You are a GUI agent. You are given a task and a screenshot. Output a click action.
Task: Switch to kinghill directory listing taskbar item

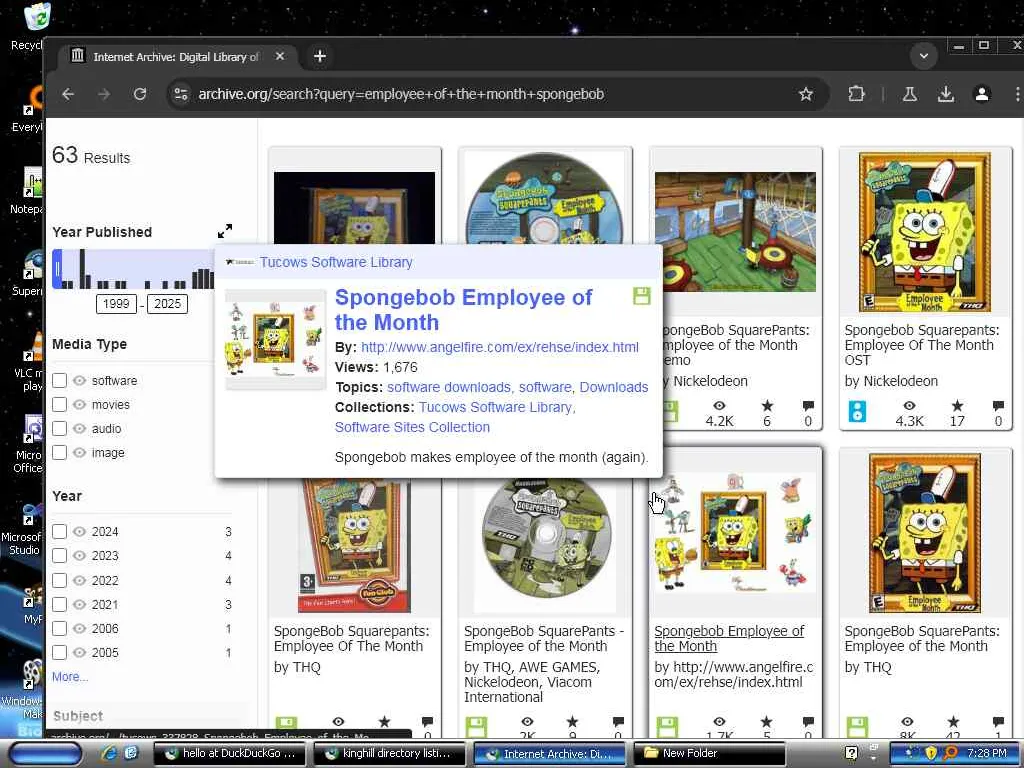click(390, 753)
